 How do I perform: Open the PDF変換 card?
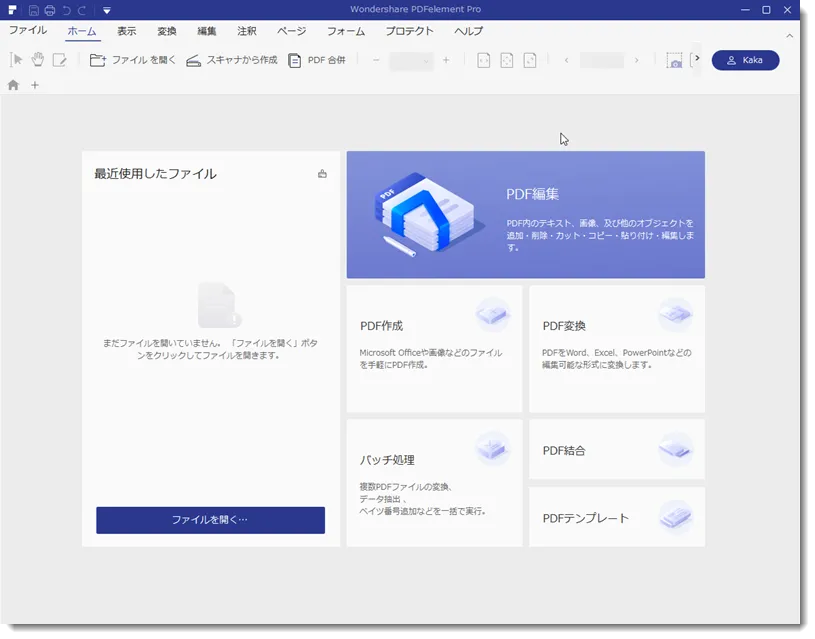(617, 349)
